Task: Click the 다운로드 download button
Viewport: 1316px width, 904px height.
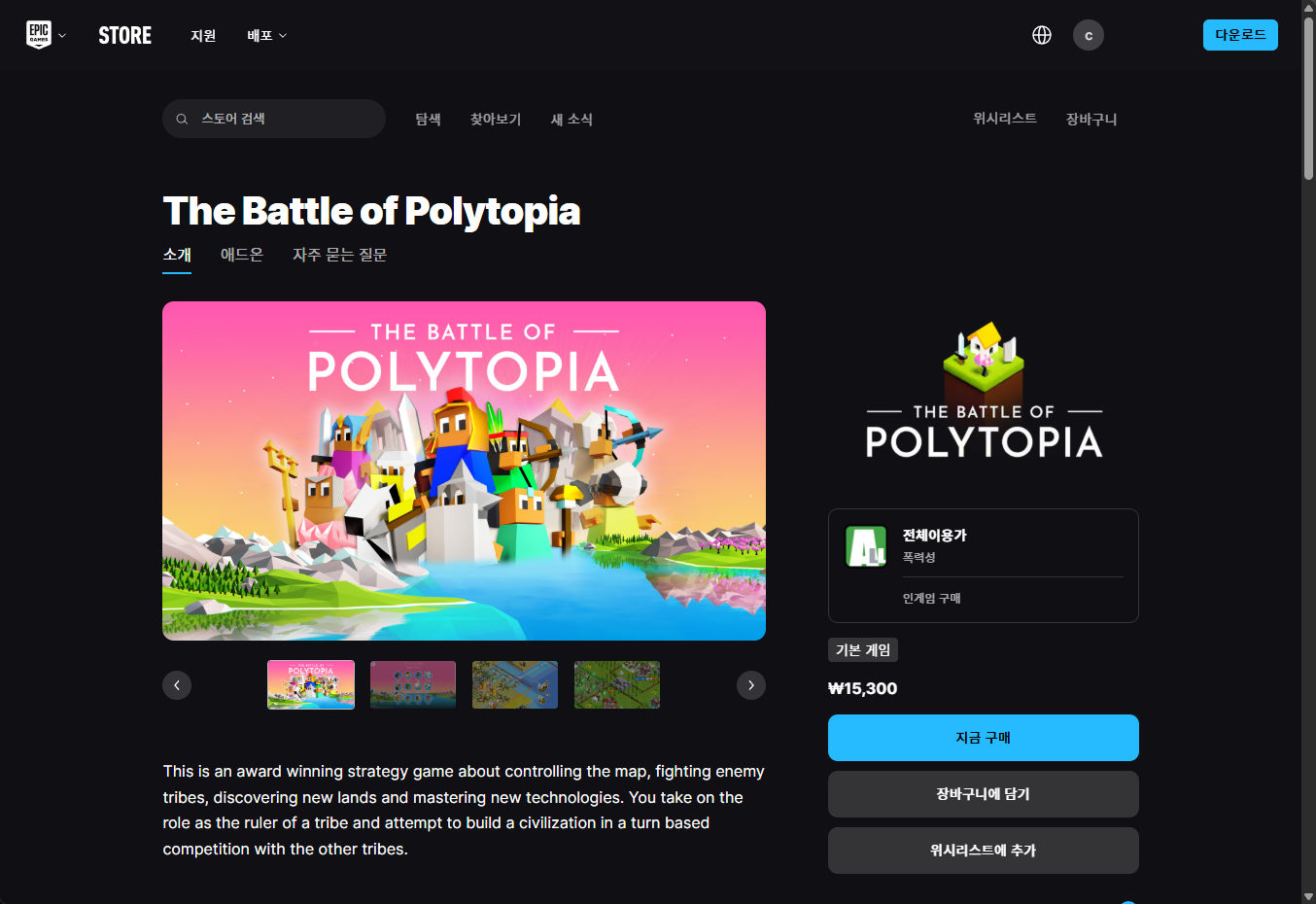Action: click(x=1240, y=35)
